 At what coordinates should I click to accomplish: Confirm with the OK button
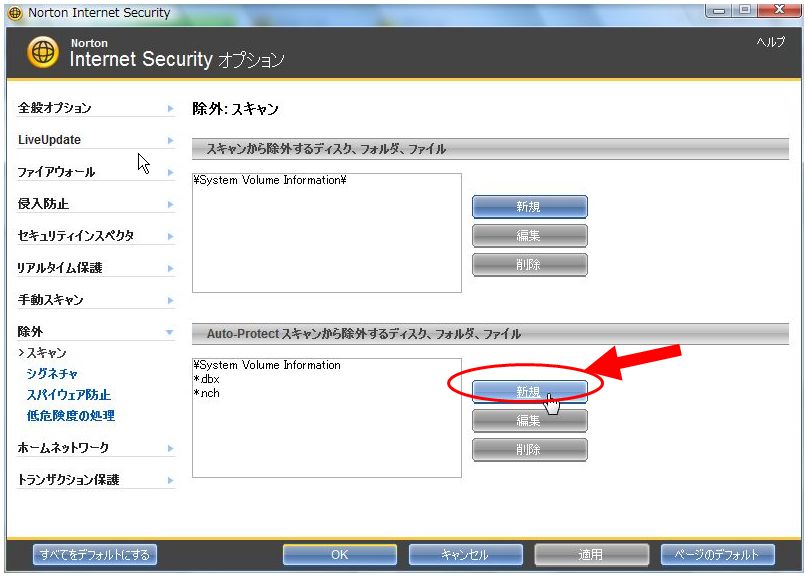tap(339, 554)
